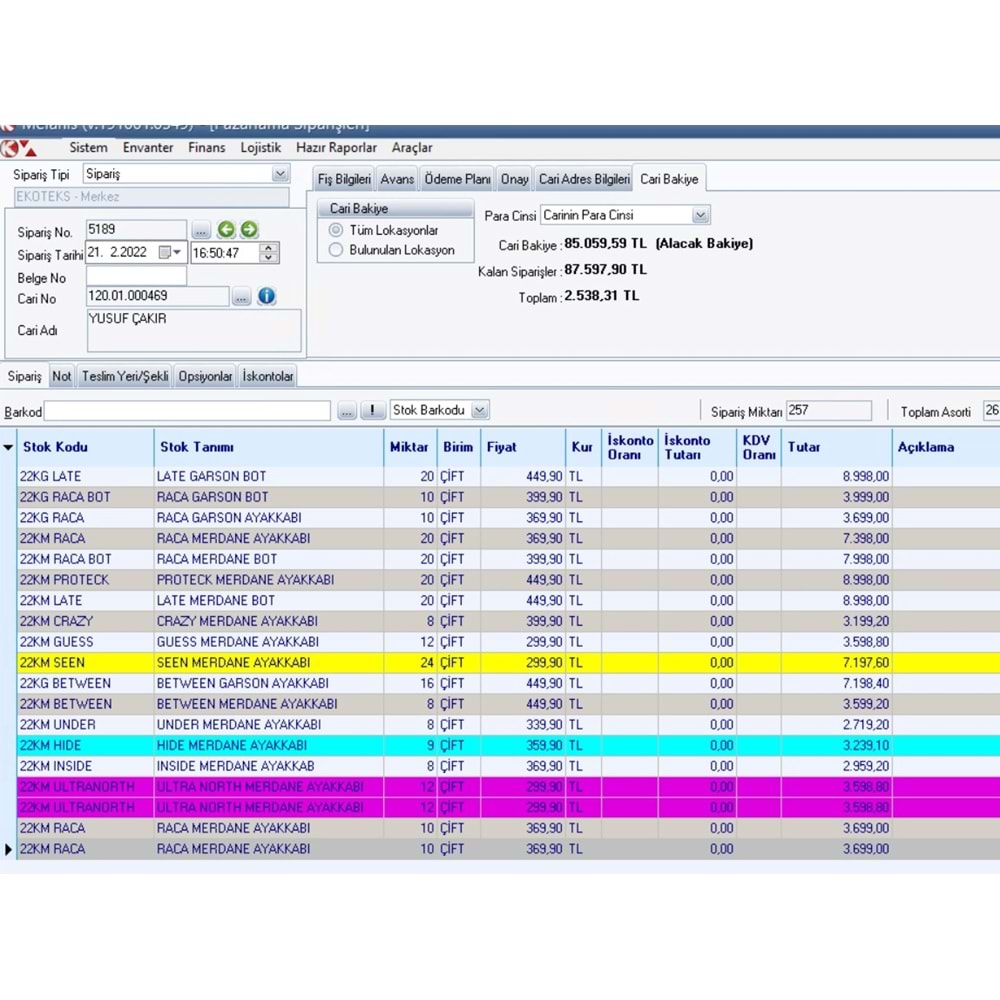Select the Cari Bakiye tab

[669, 179]
